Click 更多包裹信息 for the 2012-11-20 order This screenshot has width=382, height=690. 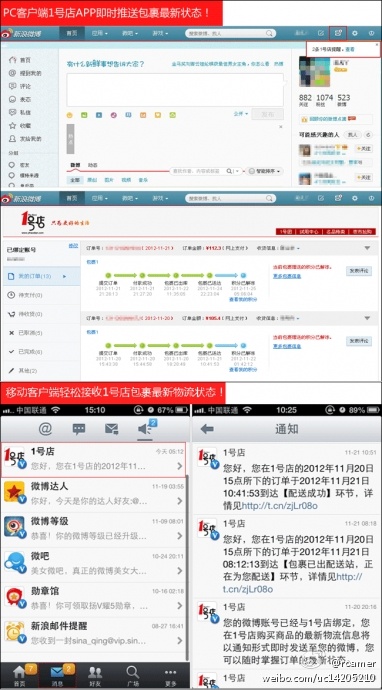(287, 346)
